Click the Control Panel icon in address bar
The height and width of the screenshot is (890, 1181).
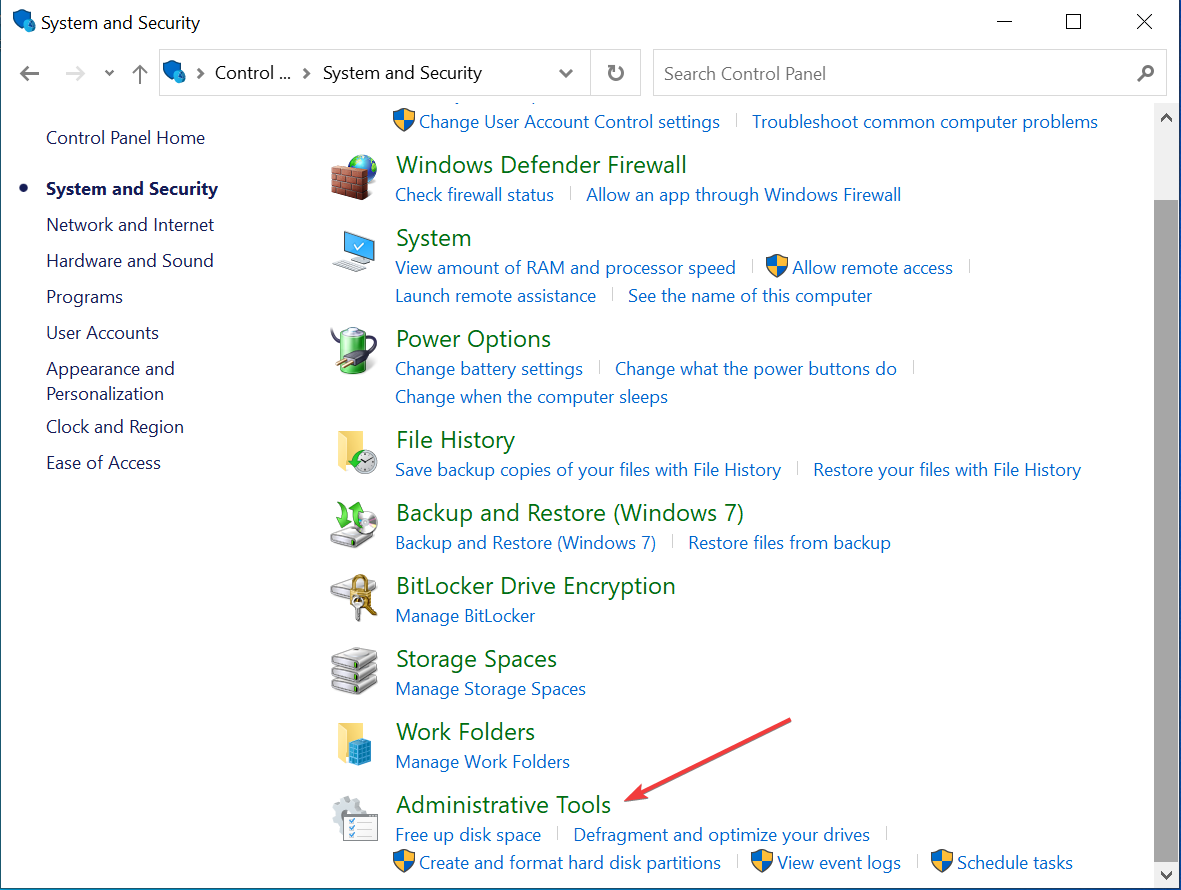click(x=174, y=72)
